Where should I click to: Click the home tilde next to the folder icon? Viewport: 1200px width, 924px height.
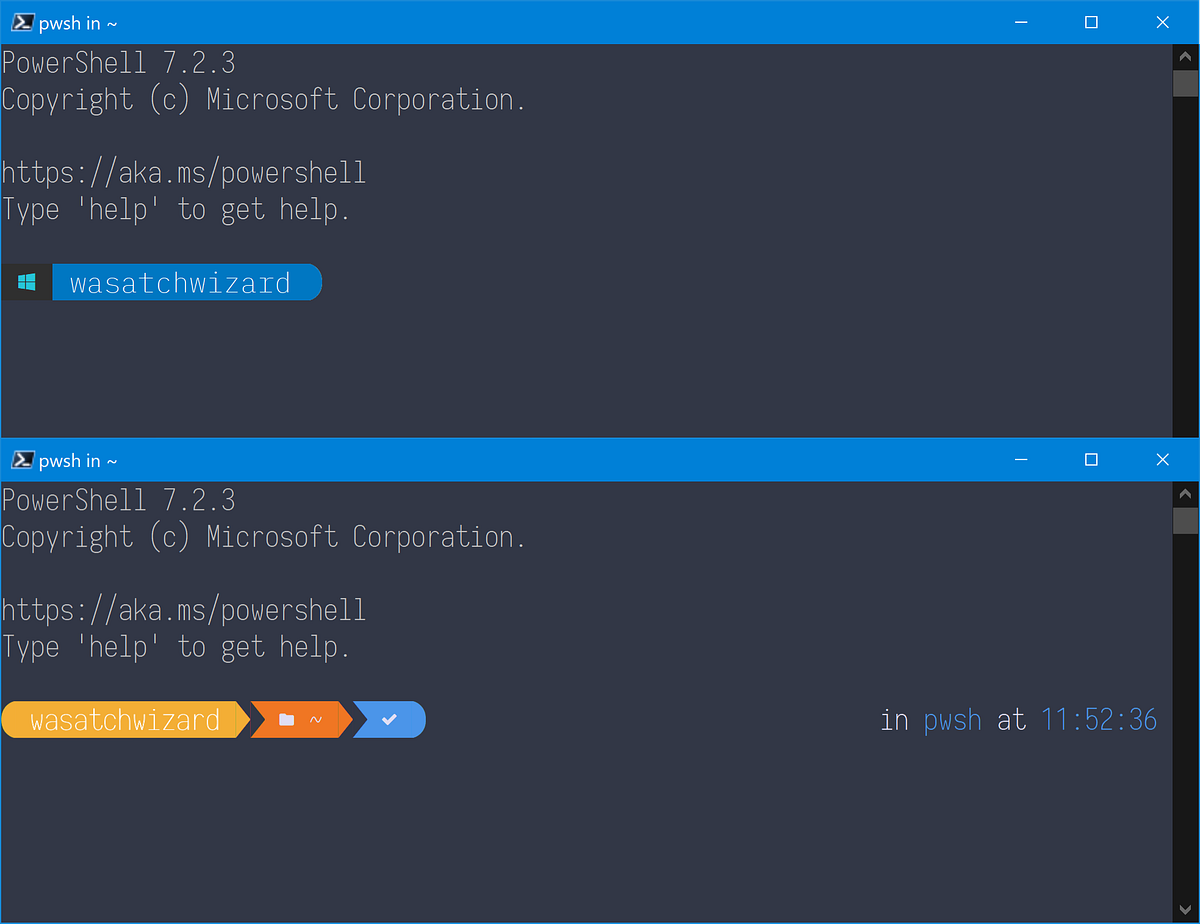[318, 719]
